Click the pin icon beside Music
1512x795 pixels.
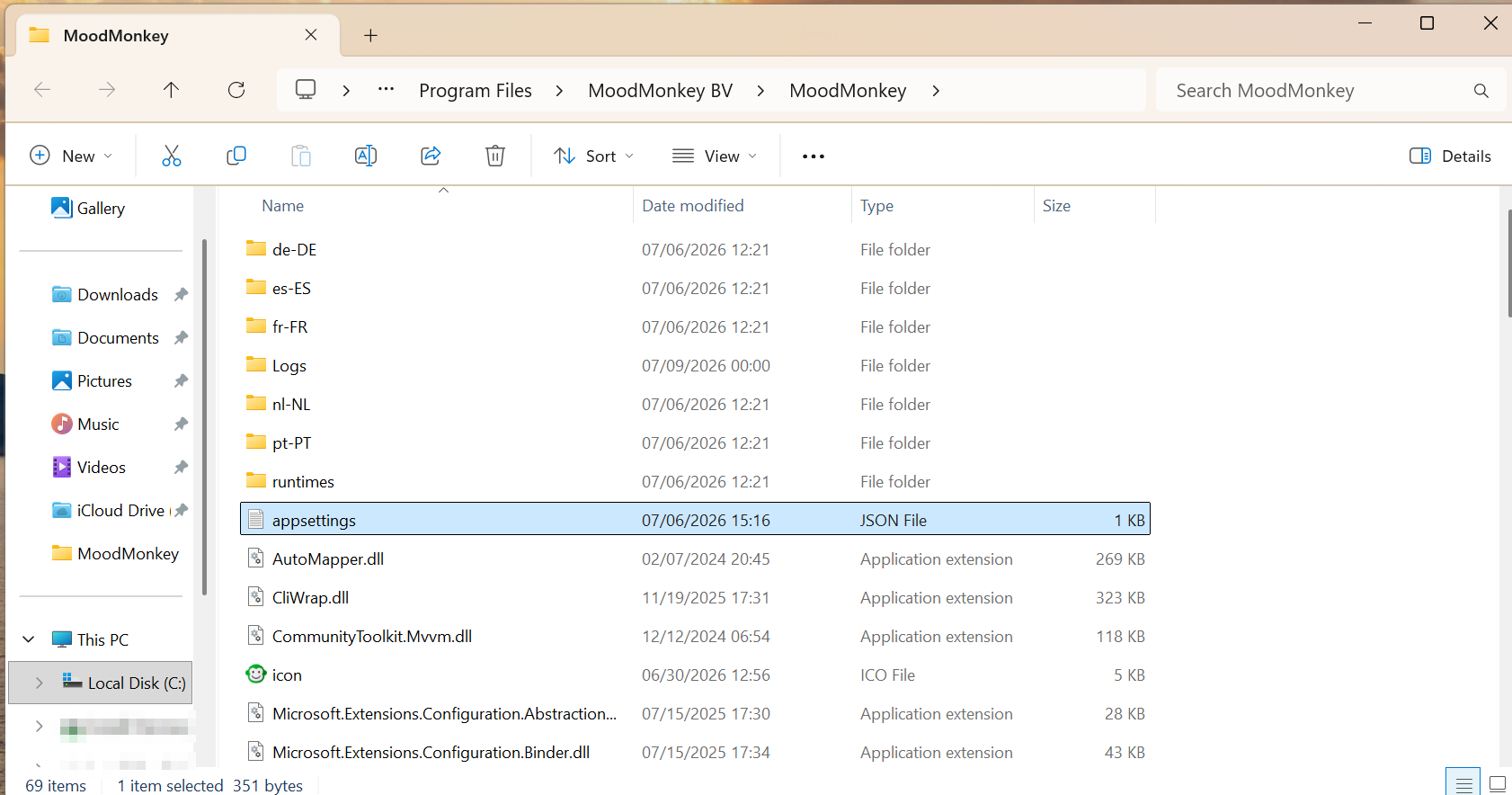181,424
